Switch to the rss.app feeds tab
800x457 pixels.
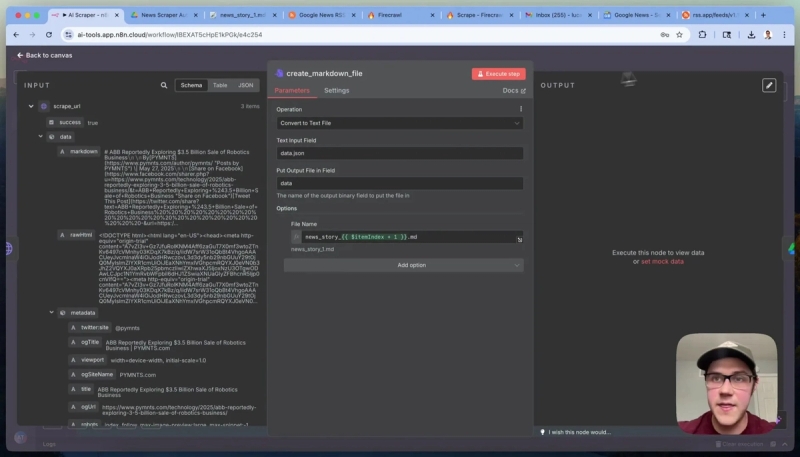pos(715,15)
